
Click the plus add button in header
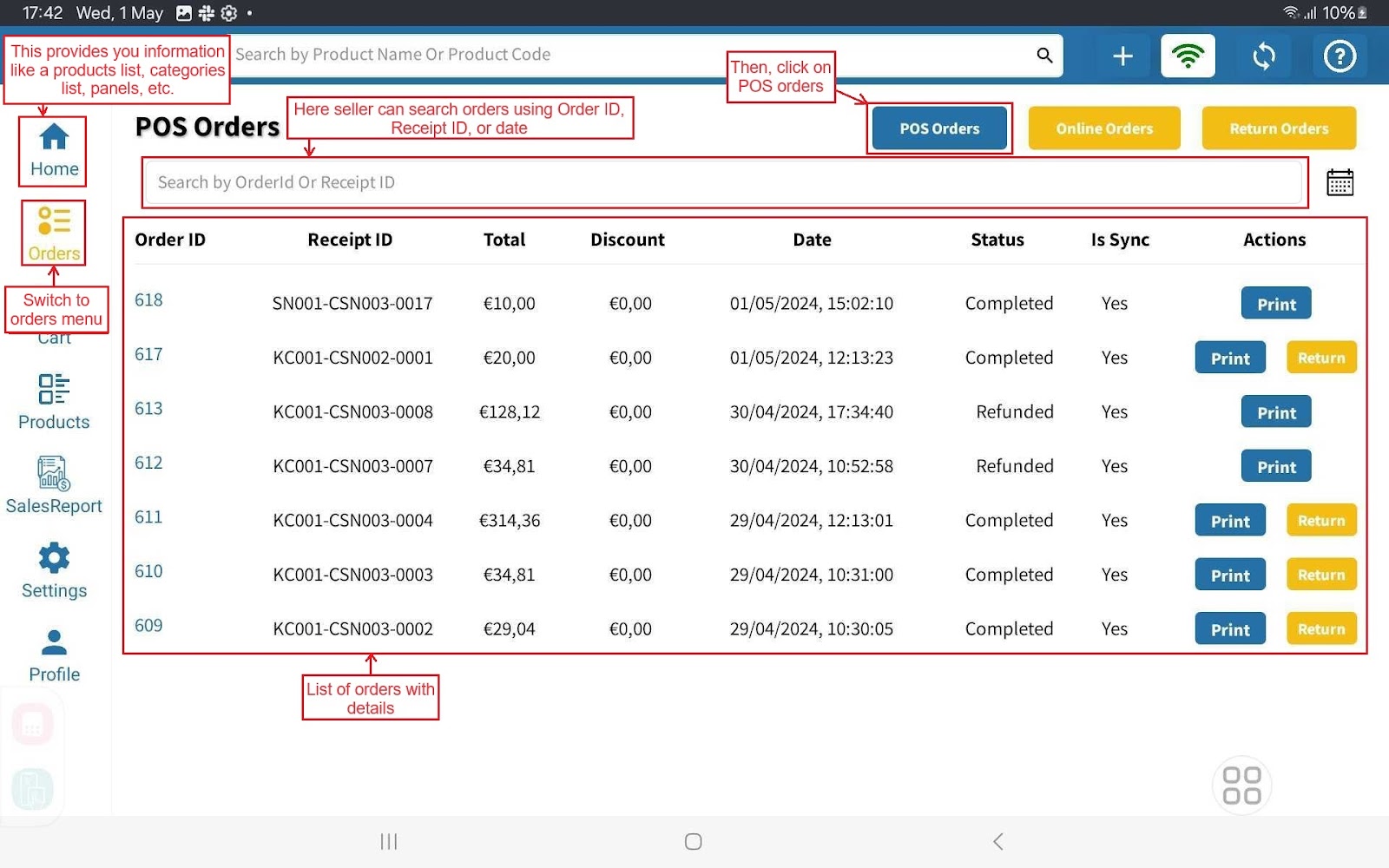point(1122,56)
